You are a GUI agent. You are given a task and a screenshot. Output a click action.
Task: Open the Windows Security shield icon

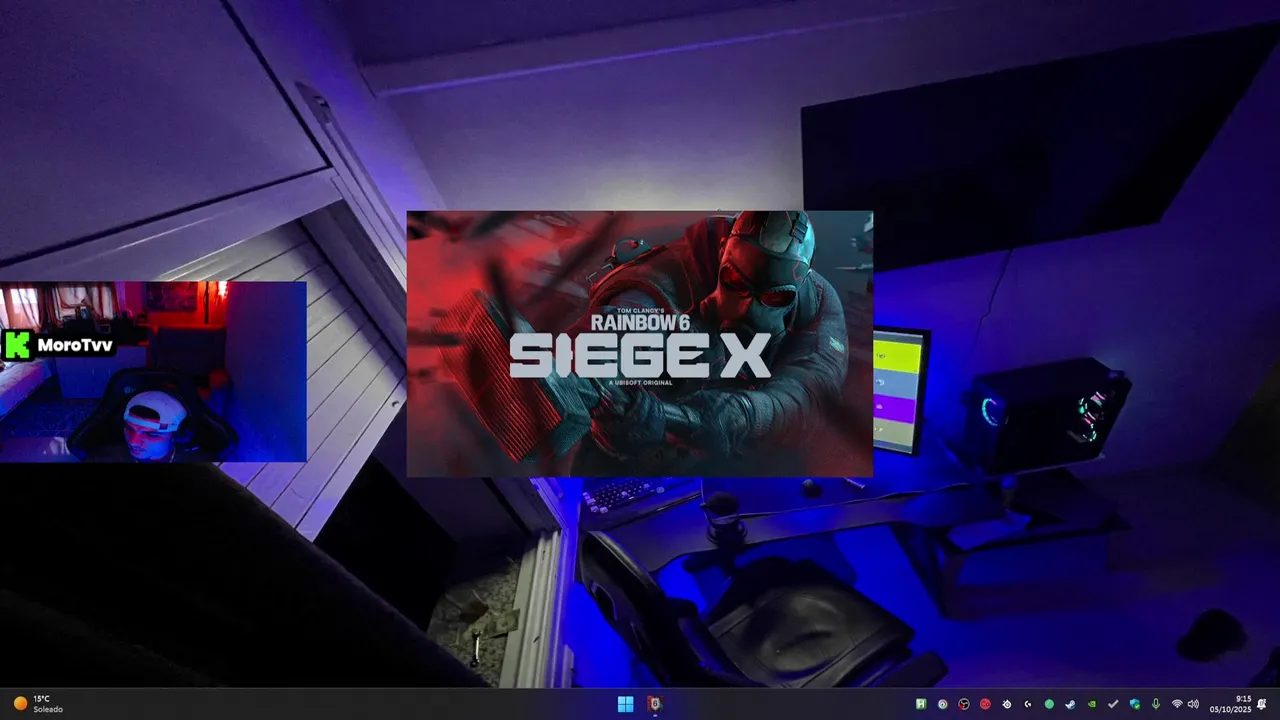click(x=1135, y=704)
